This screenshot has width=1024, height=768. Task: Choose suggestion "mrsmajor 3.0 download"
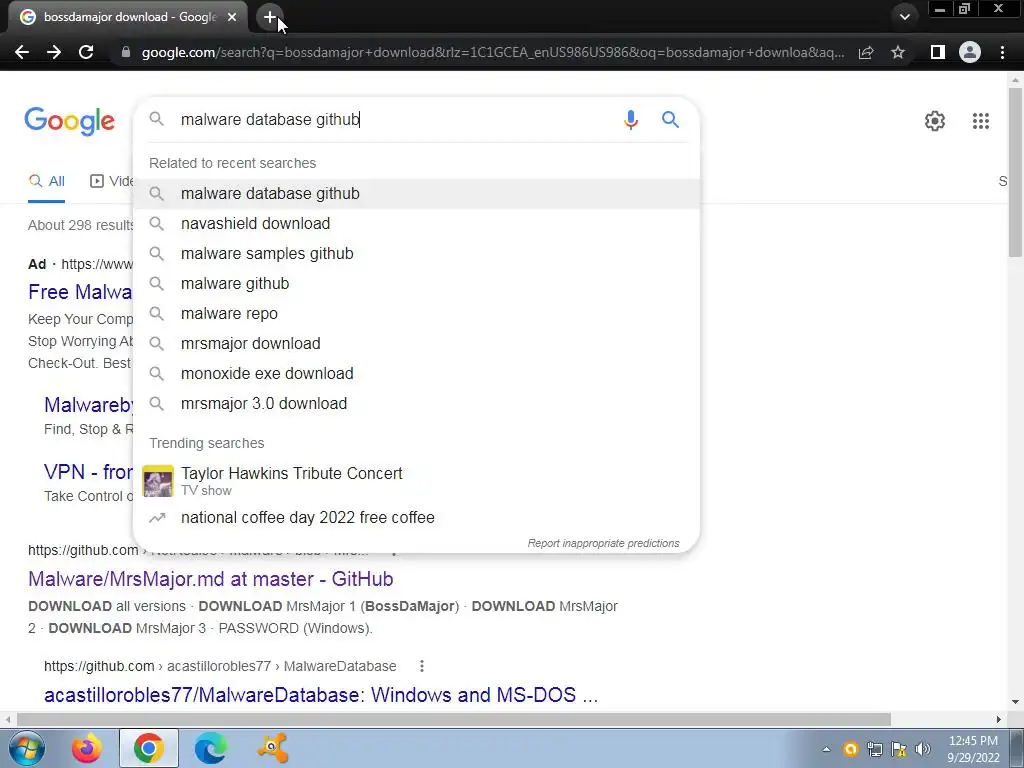(416, 404)
